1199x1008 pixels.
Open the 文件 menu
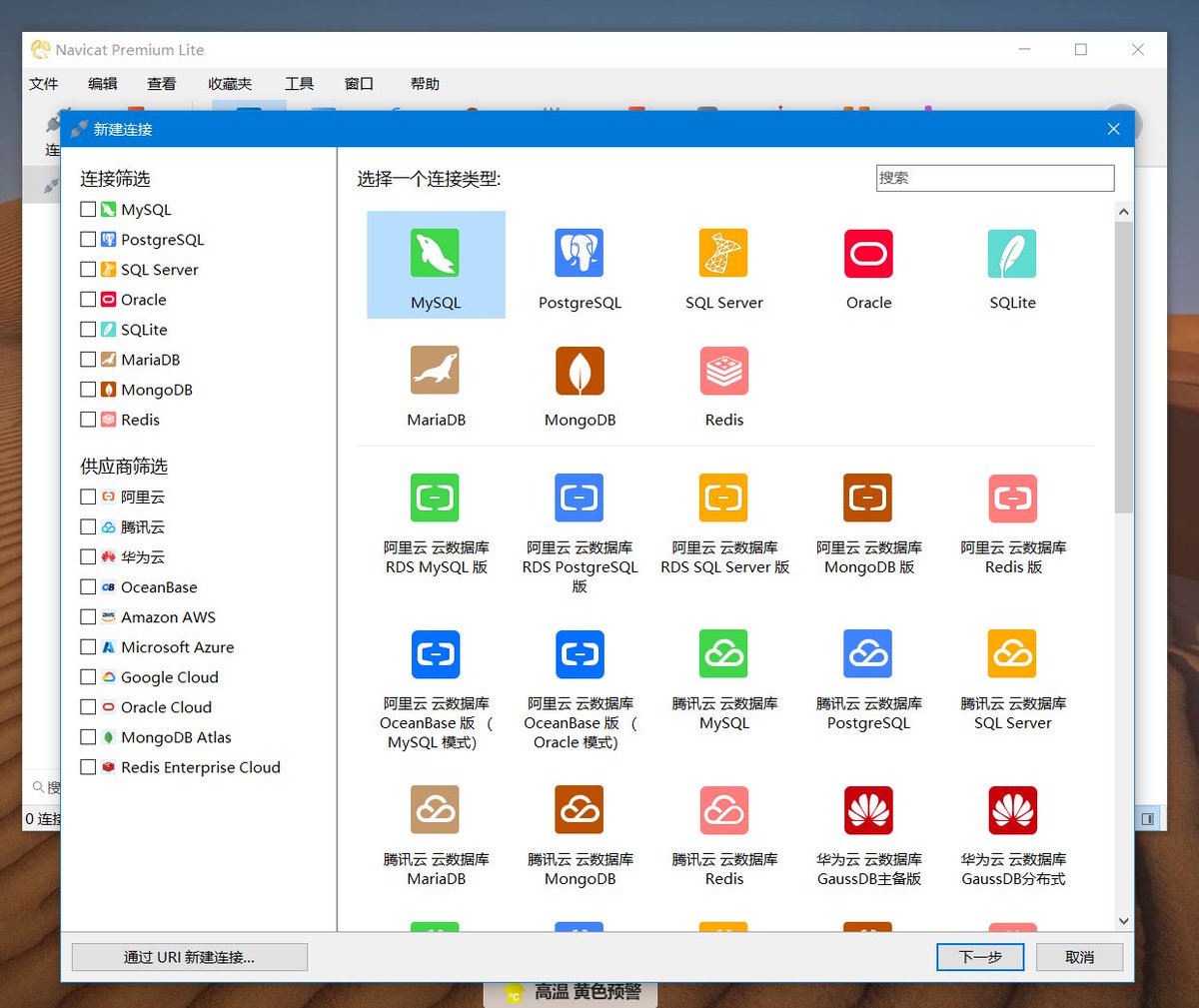(44, 84)
